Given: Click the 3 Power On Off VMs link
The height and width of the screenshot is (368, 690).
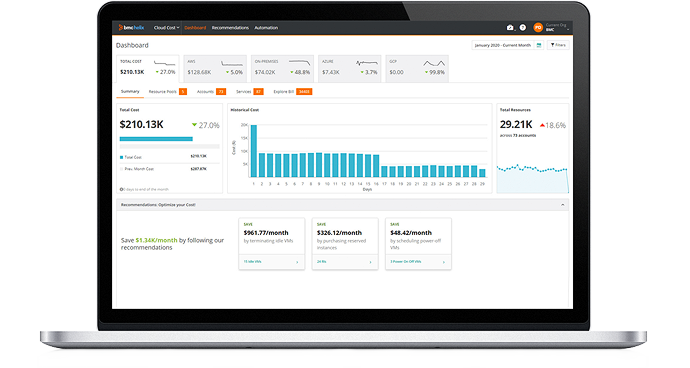Looking at the screenshot, I should 406,261.
